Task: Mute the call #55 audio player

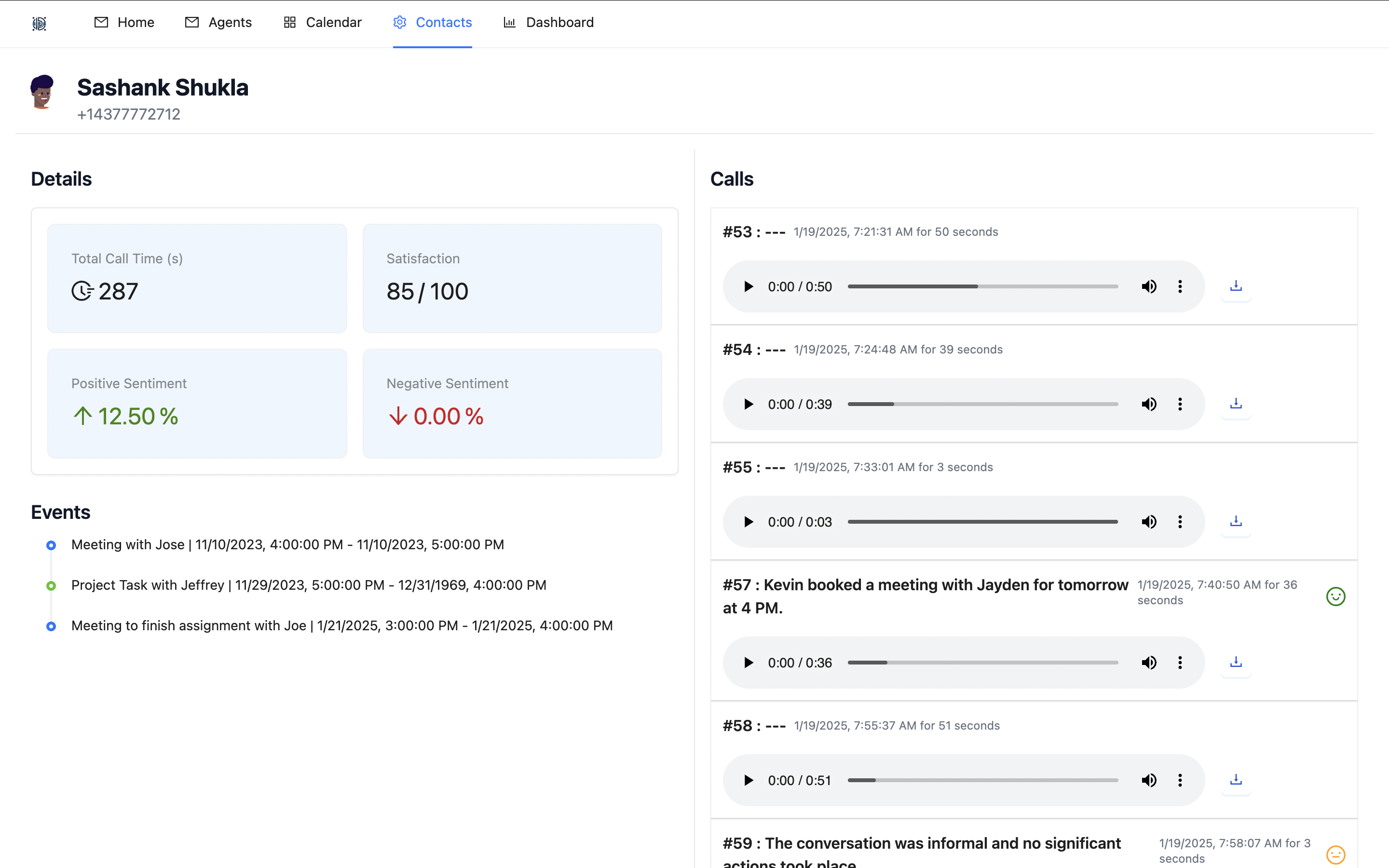Action: (1148, 522)
